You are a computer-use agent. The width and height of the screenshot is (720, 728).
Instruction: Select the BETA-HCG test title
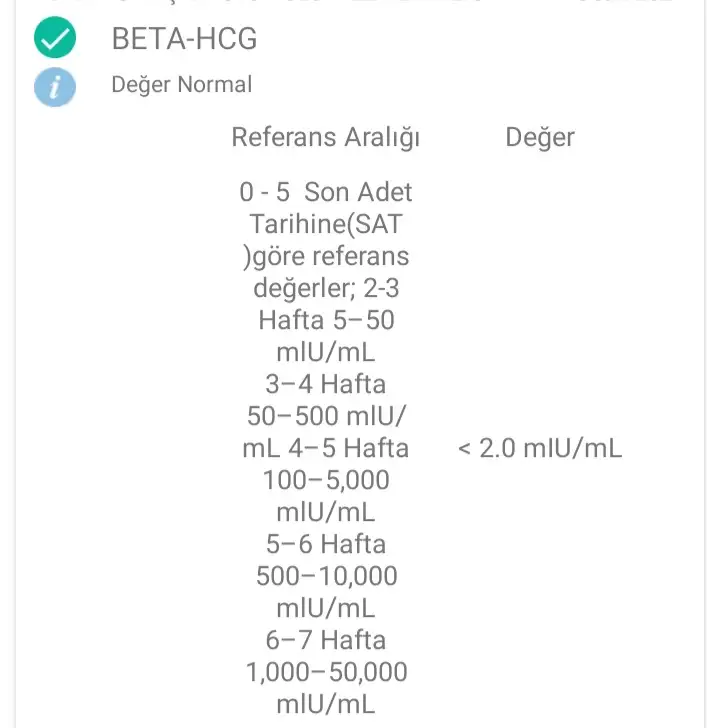click(x=184, y=39)
